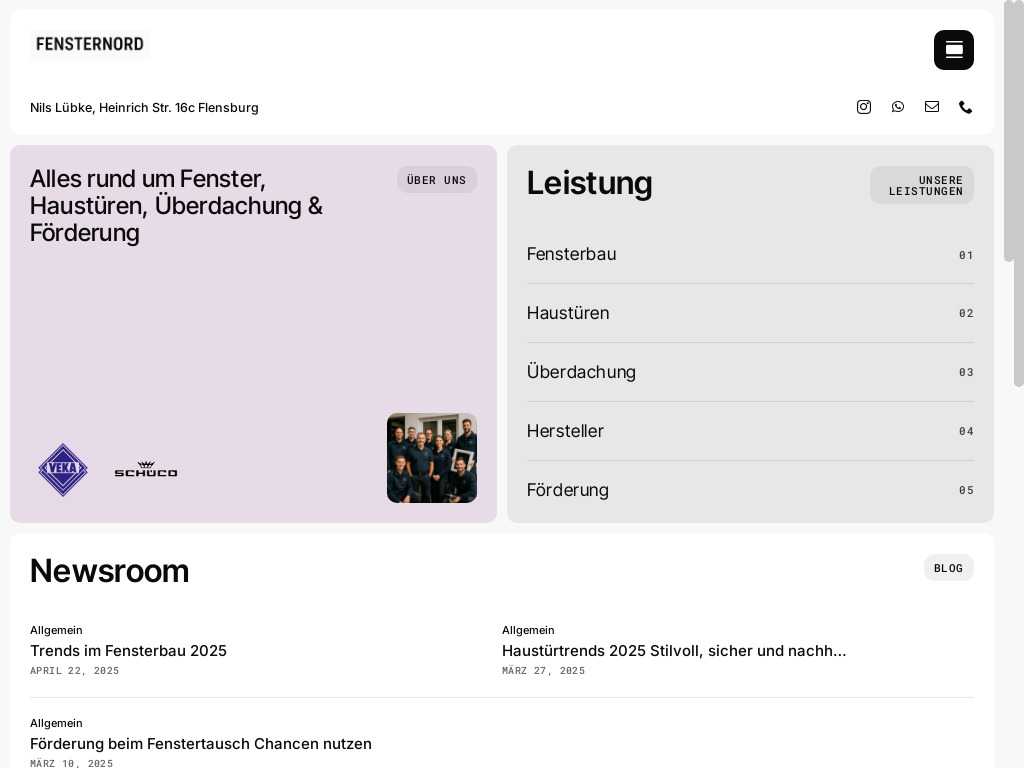Image resolution: width=1024 pixels, height=768 pixels.
Task: Click the UNSERE LEISTUNGEN button
Action: pos(922,186)
